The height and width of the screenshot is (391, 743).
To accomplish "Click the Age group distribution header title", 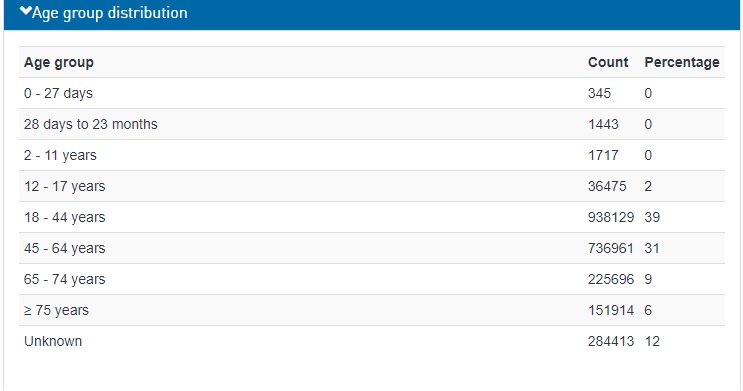I will click(x=109, y=13).
